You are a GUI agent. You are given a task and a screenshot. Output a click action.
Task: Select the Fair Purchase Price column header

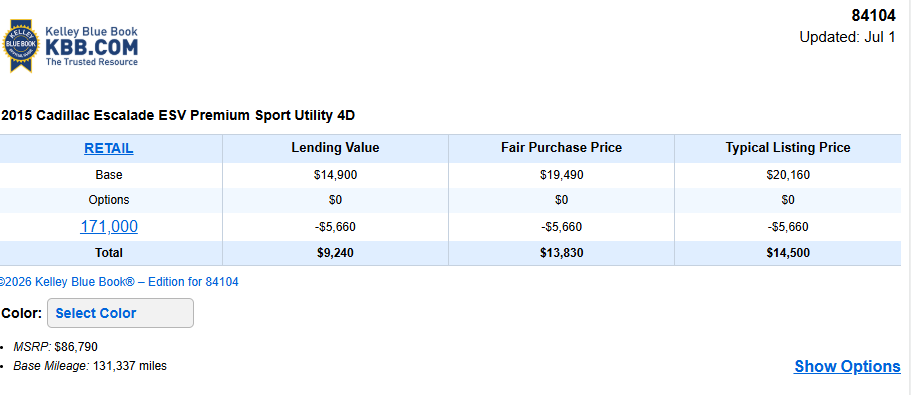point(561,148)
